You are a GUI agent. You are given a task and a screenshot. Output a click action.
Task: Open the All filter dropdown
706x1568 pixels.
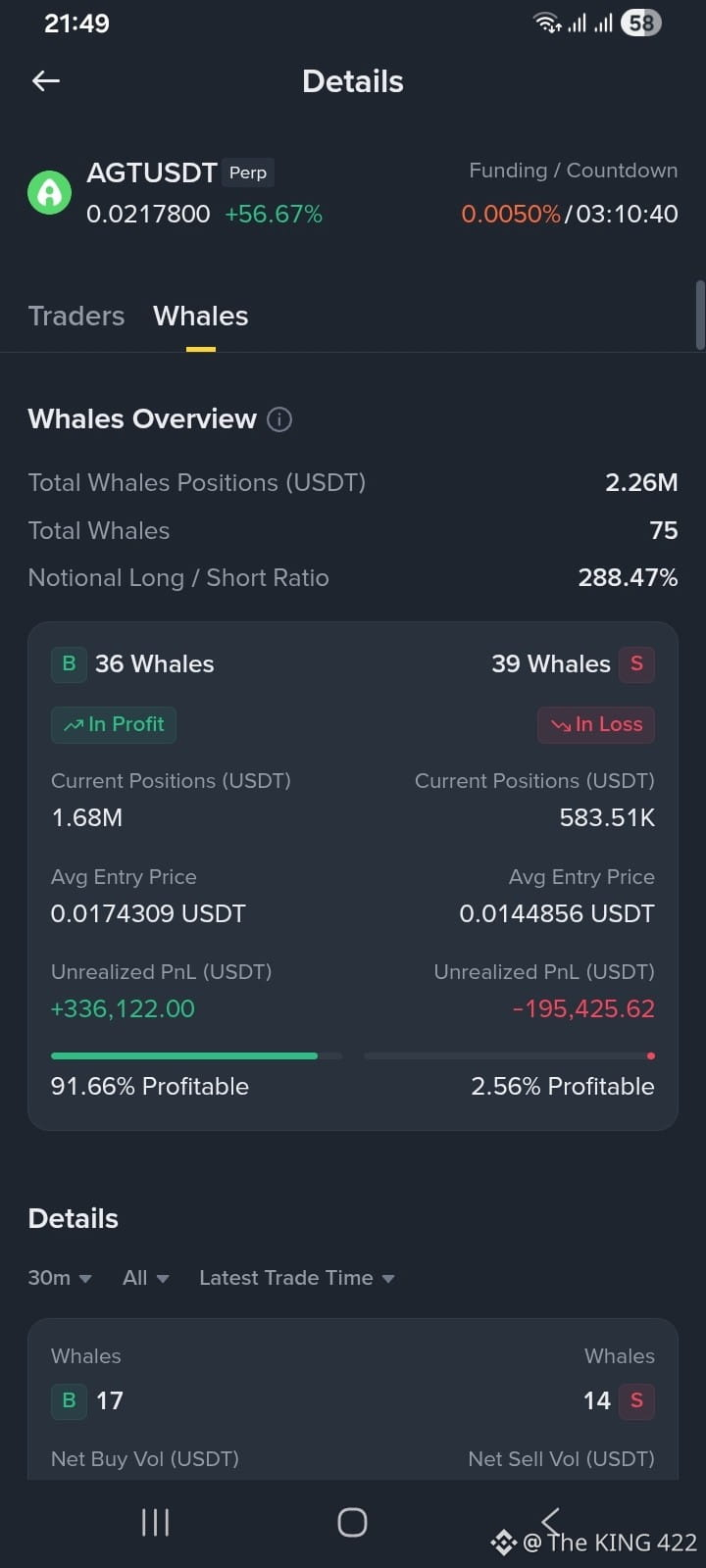(x=146, y=1278)
